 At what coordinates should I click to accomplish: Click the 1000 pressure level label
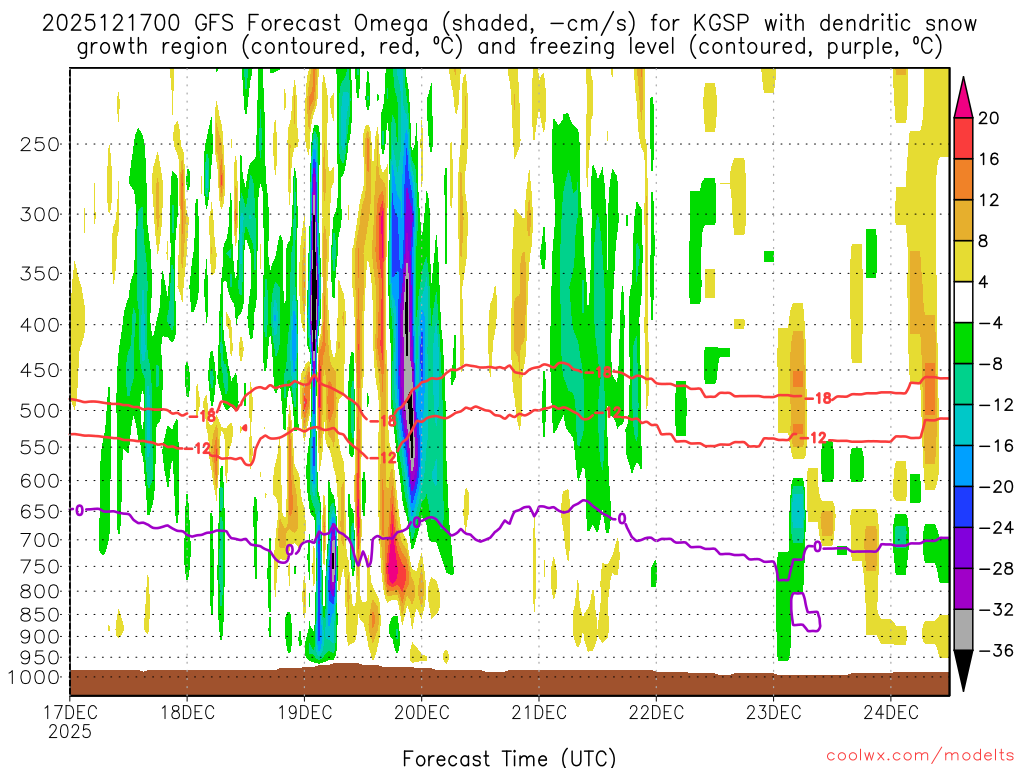pos(34,678)
